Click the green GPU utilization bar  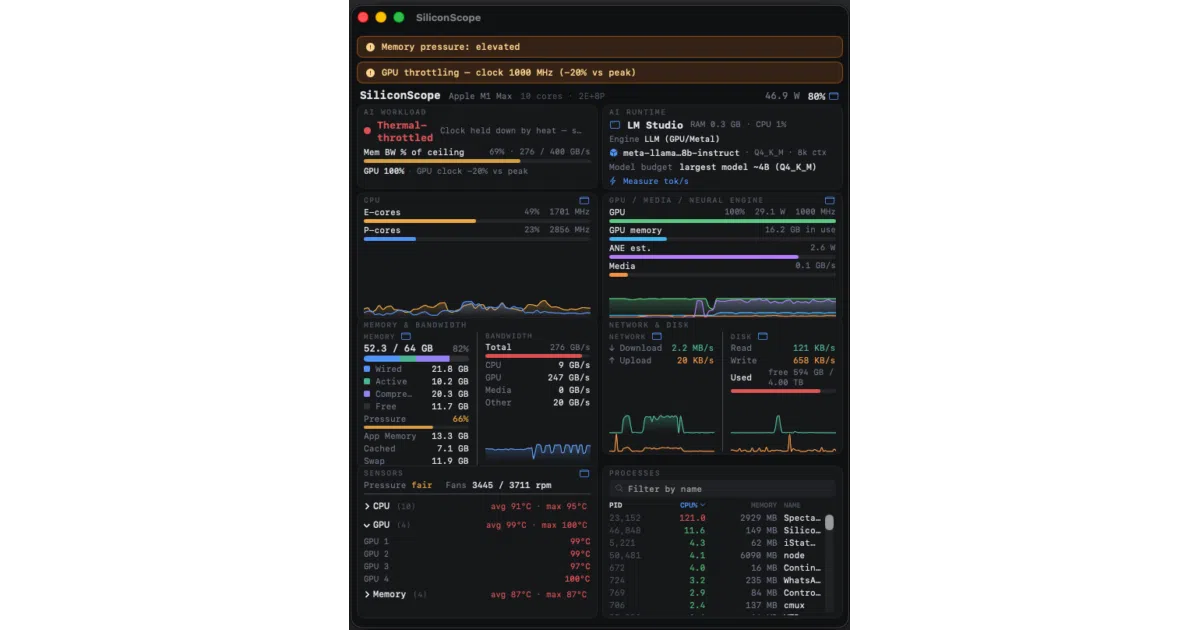(722, 221)
